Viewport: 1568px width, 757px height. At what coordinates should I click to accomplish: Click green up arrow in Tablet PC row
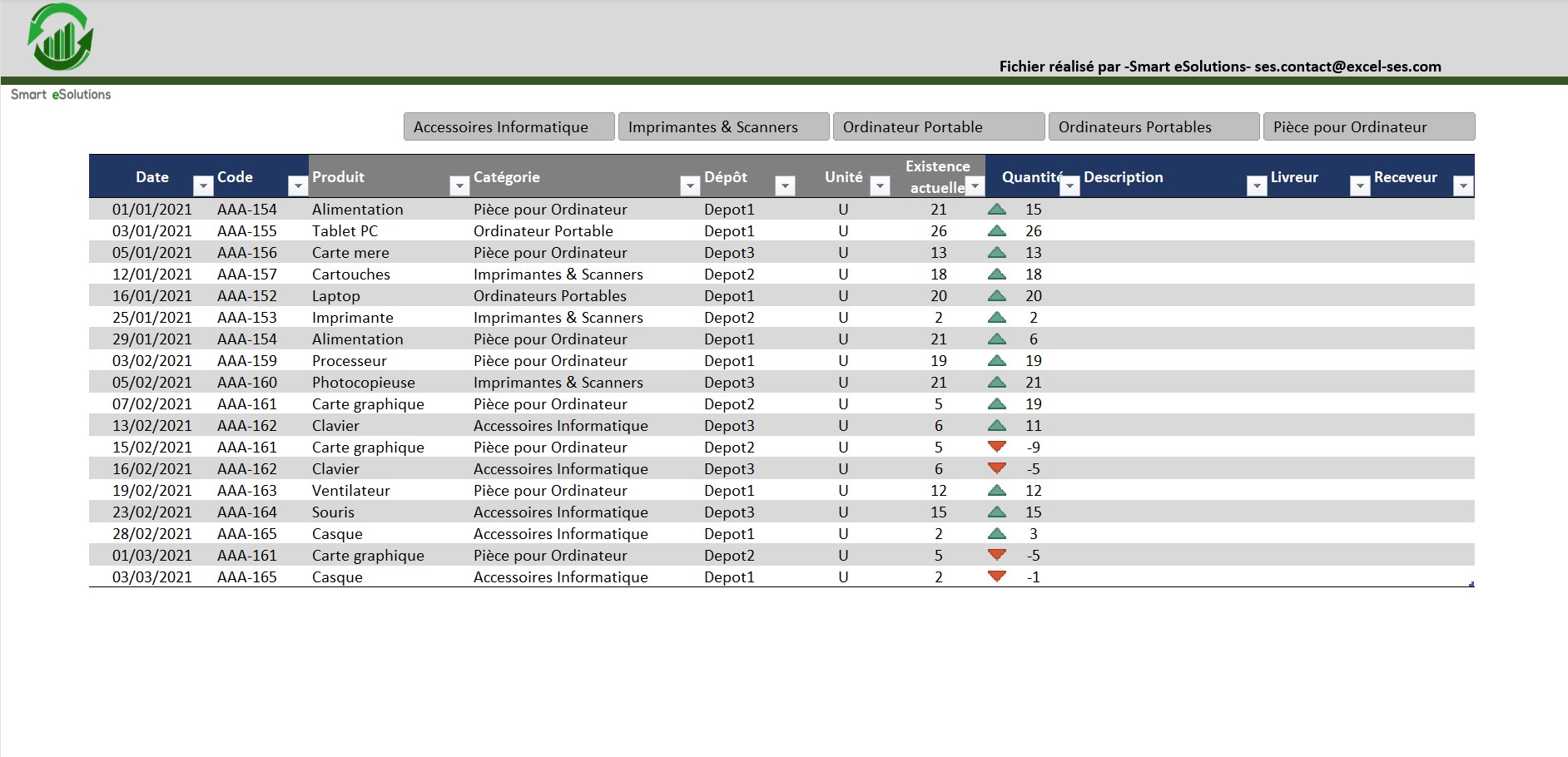[996, 231]
